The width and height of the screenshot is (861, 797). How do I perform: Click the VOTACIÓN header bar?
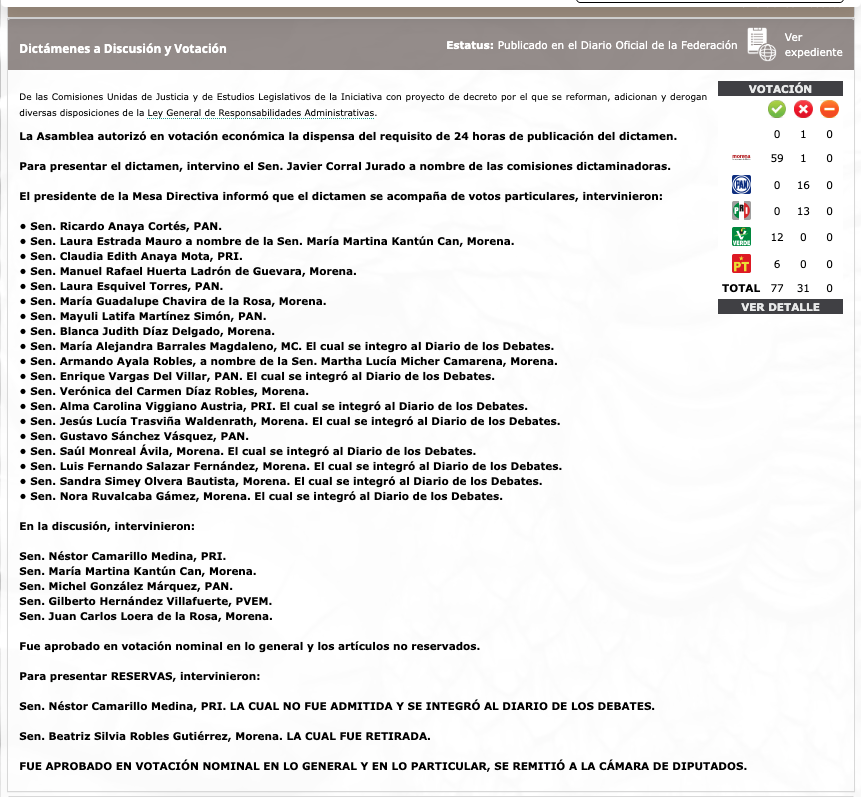pyautogui.click(x=780, y=89)
